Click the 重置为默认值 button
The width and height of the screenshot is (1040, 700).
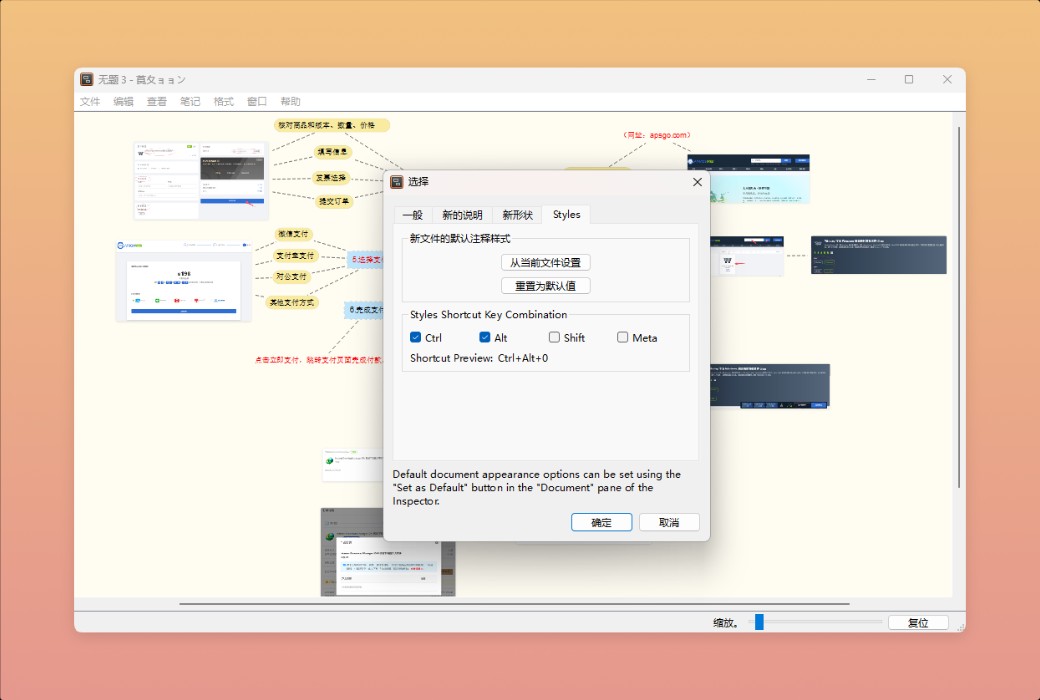(x=546, y=285)
